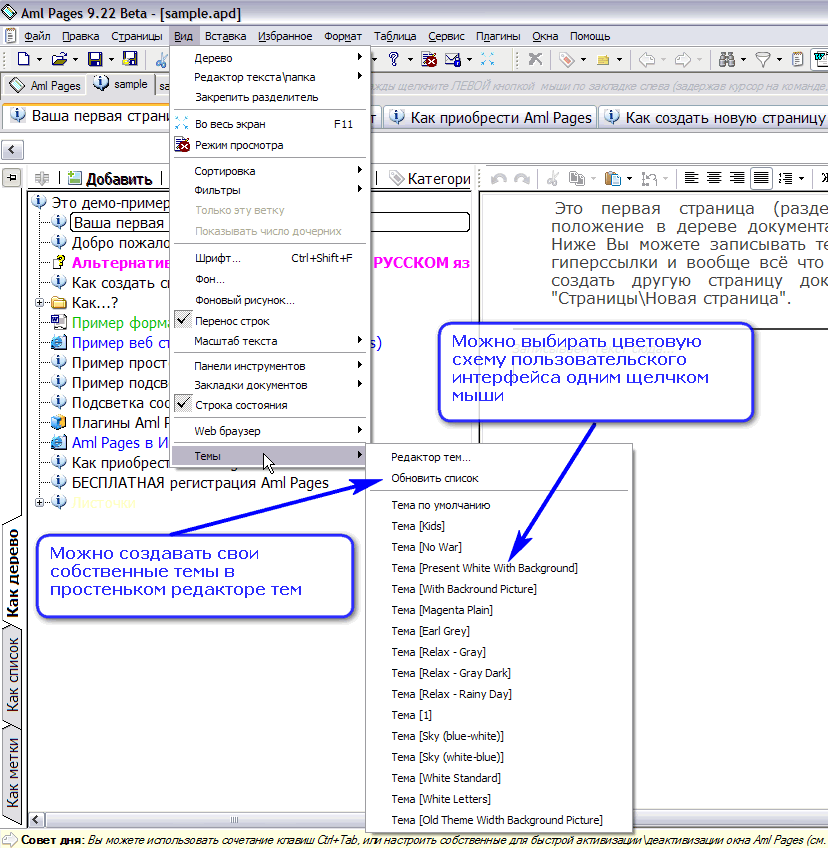Click the fullscreen arrows toolbar icon
828x848 pixels.
tap(487, 59)
